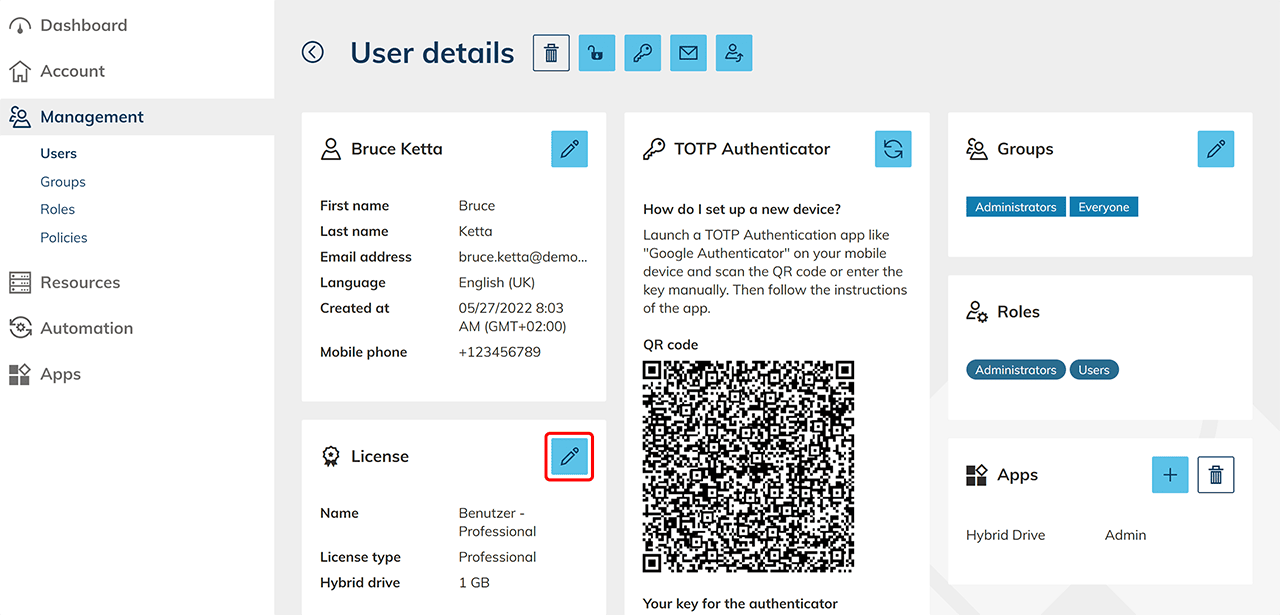Edit the user's Groups

(1215, 149)
